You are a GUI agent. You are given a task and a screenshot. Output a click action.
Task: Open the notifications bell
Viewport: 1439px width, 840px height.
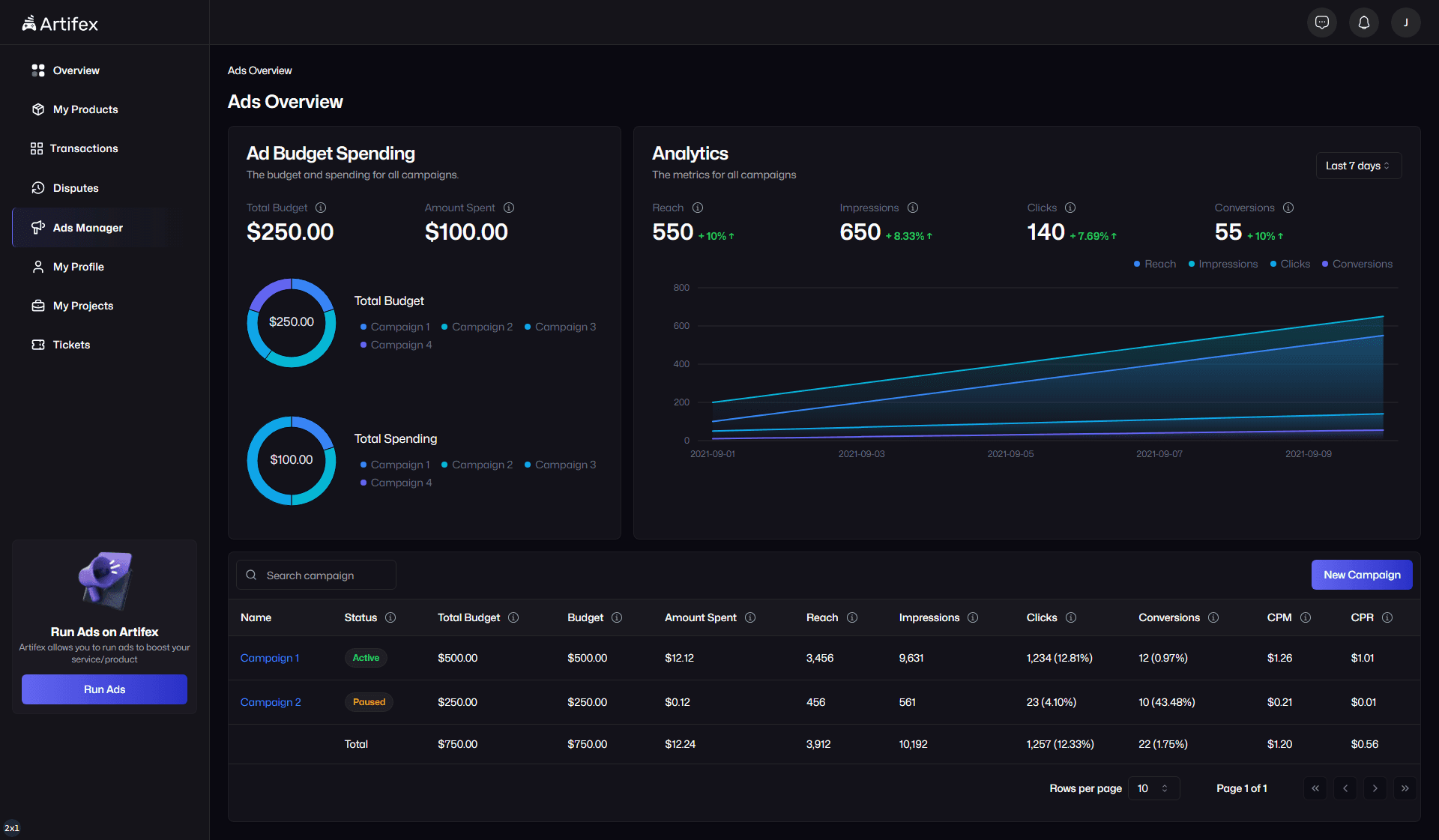tap(1363, 22)
